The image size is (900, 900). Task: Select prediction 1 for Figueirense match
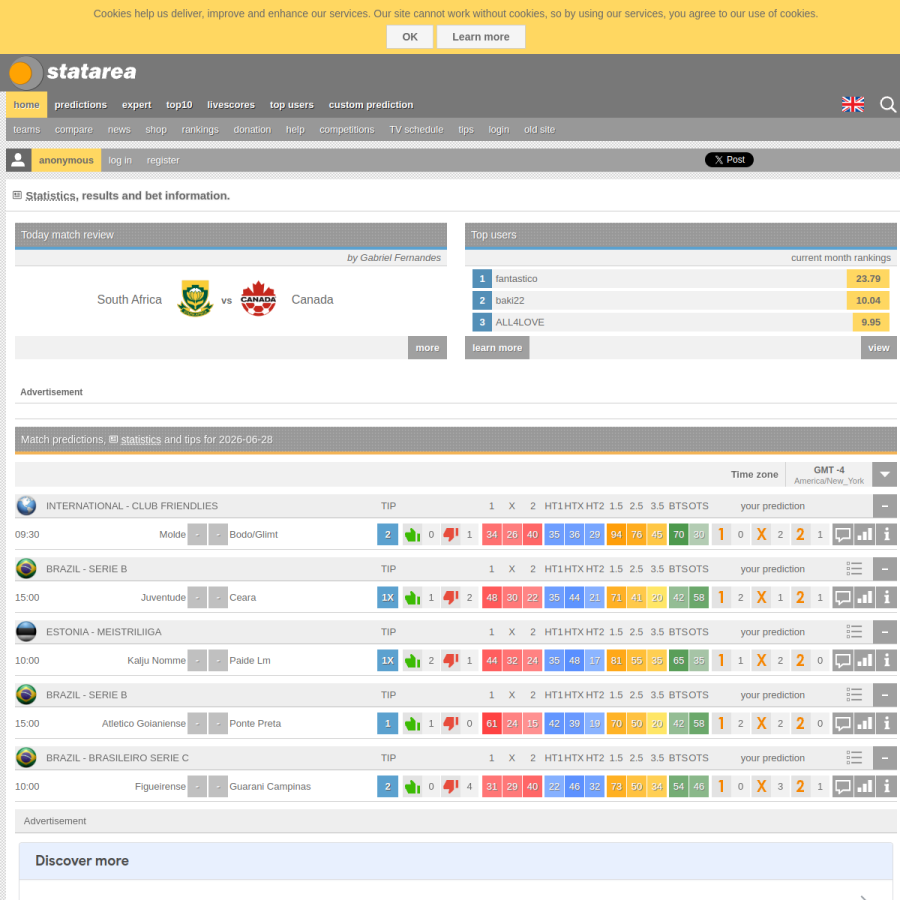pos(721,787)
